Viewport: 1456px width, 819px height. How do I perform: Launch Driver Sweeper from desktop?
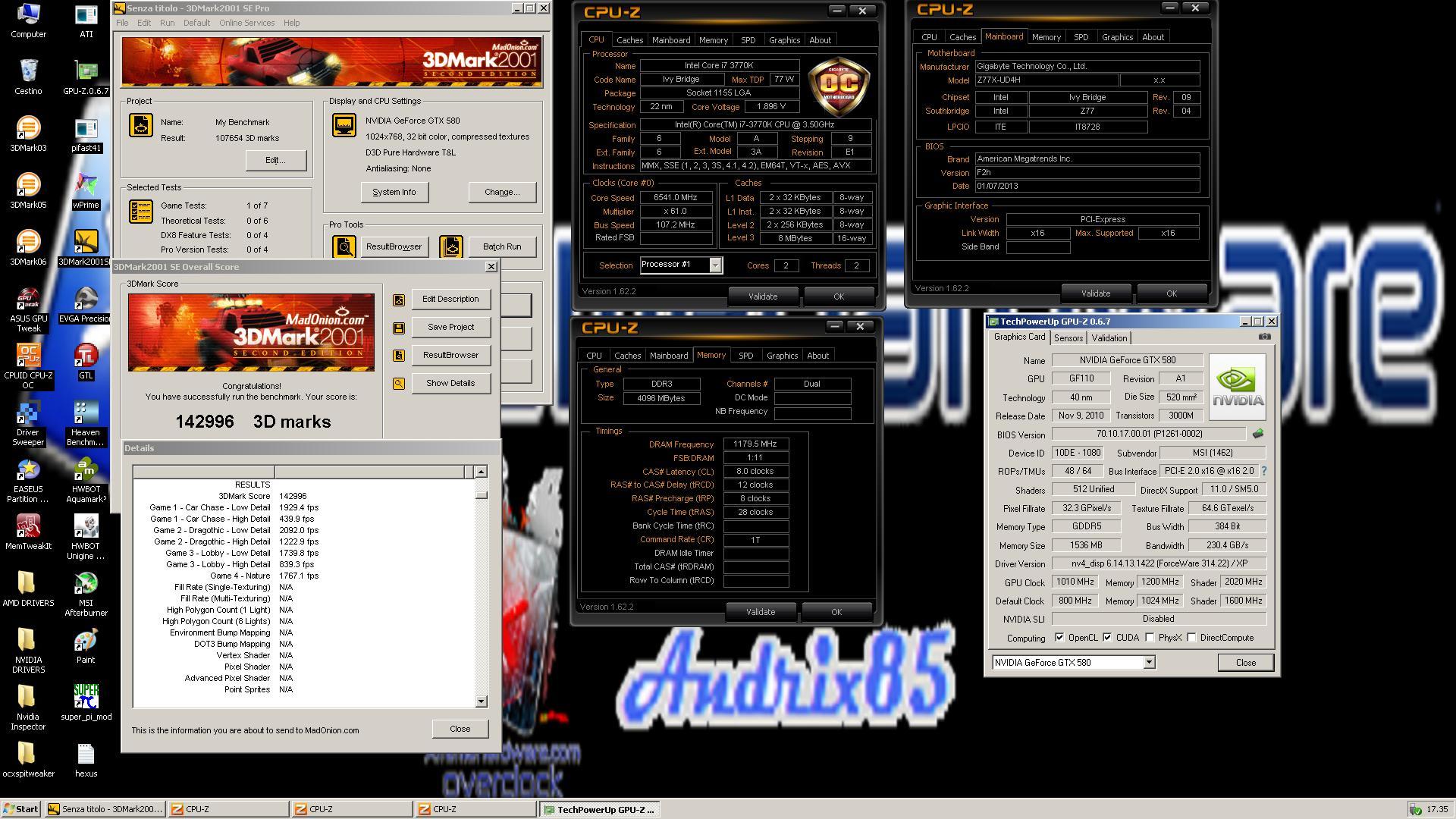(x=28, y=424)
